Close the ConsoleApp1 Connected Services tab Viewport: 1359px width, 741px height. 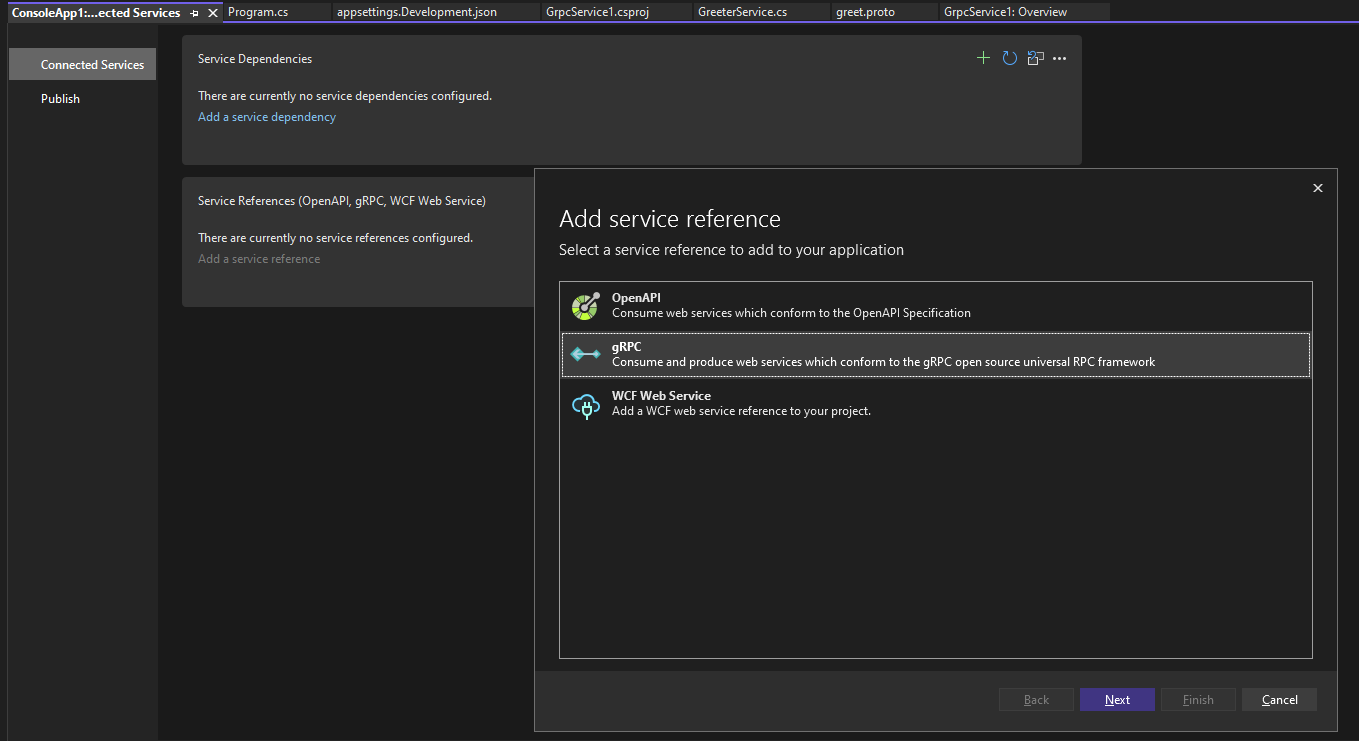212,13
